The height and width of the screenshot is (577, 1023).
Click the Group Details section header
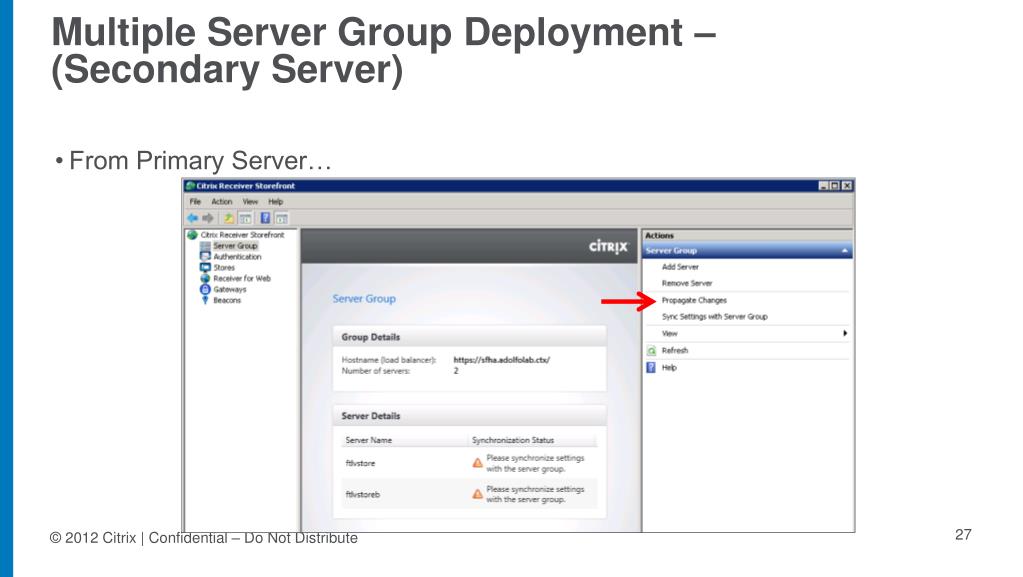pyautogui.click(x=469, y=337)
